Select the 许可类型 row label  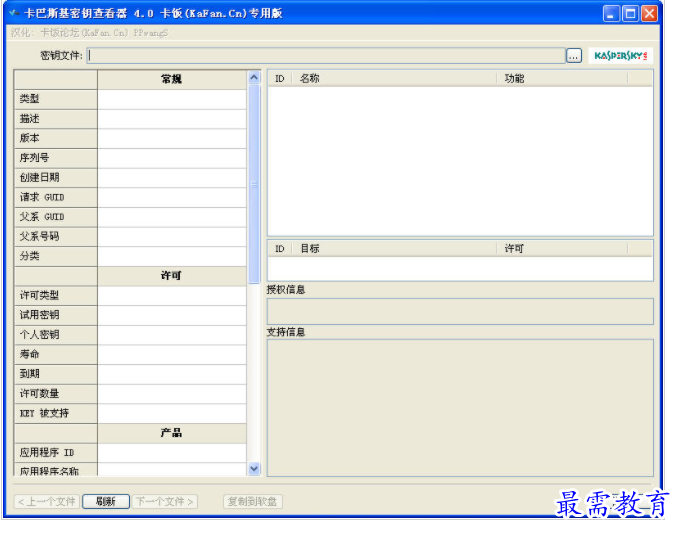pos(56,295)
